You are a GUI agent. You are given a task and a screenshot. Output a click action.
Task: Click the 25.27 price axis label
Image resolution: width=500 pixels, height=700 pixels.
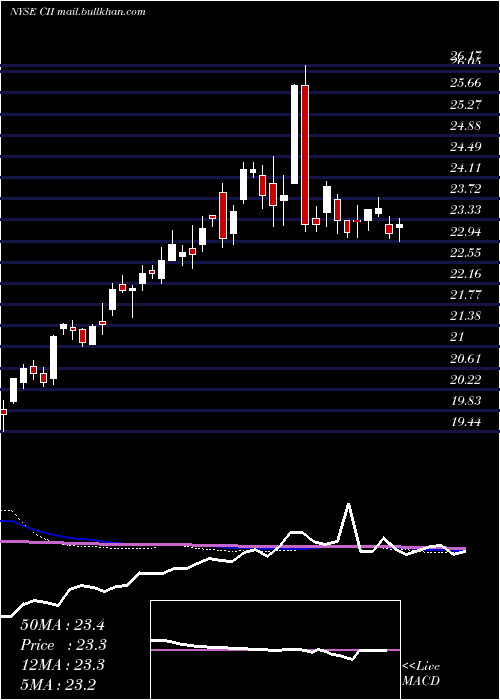pyautogui.click(x=466, y=104)
